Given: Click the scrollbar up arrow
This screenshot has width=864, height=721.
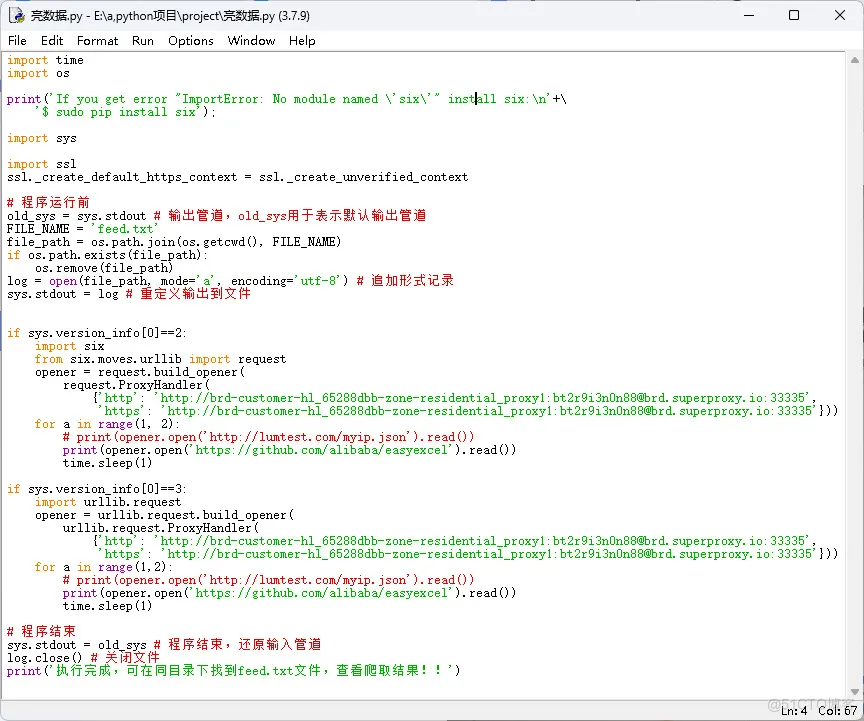Looking at the screenshot, I should [855, 60].
